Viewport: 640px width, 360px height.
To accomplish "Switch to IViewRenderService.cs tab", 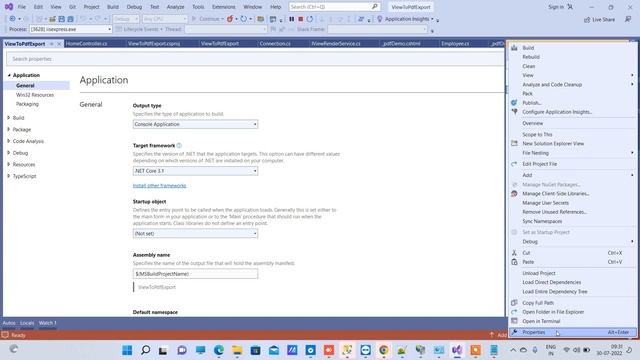I will 336,44.
